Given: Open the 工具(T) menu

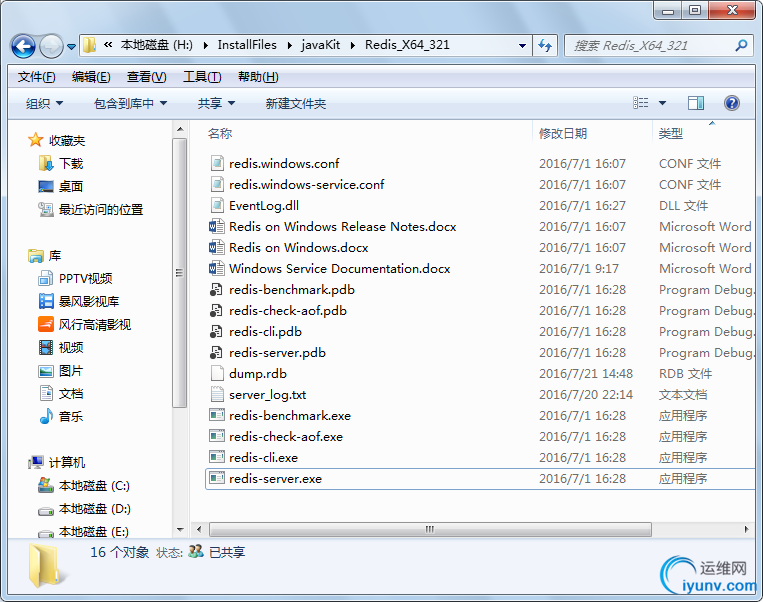Looking at the screenshot, I should click(202, 77).
